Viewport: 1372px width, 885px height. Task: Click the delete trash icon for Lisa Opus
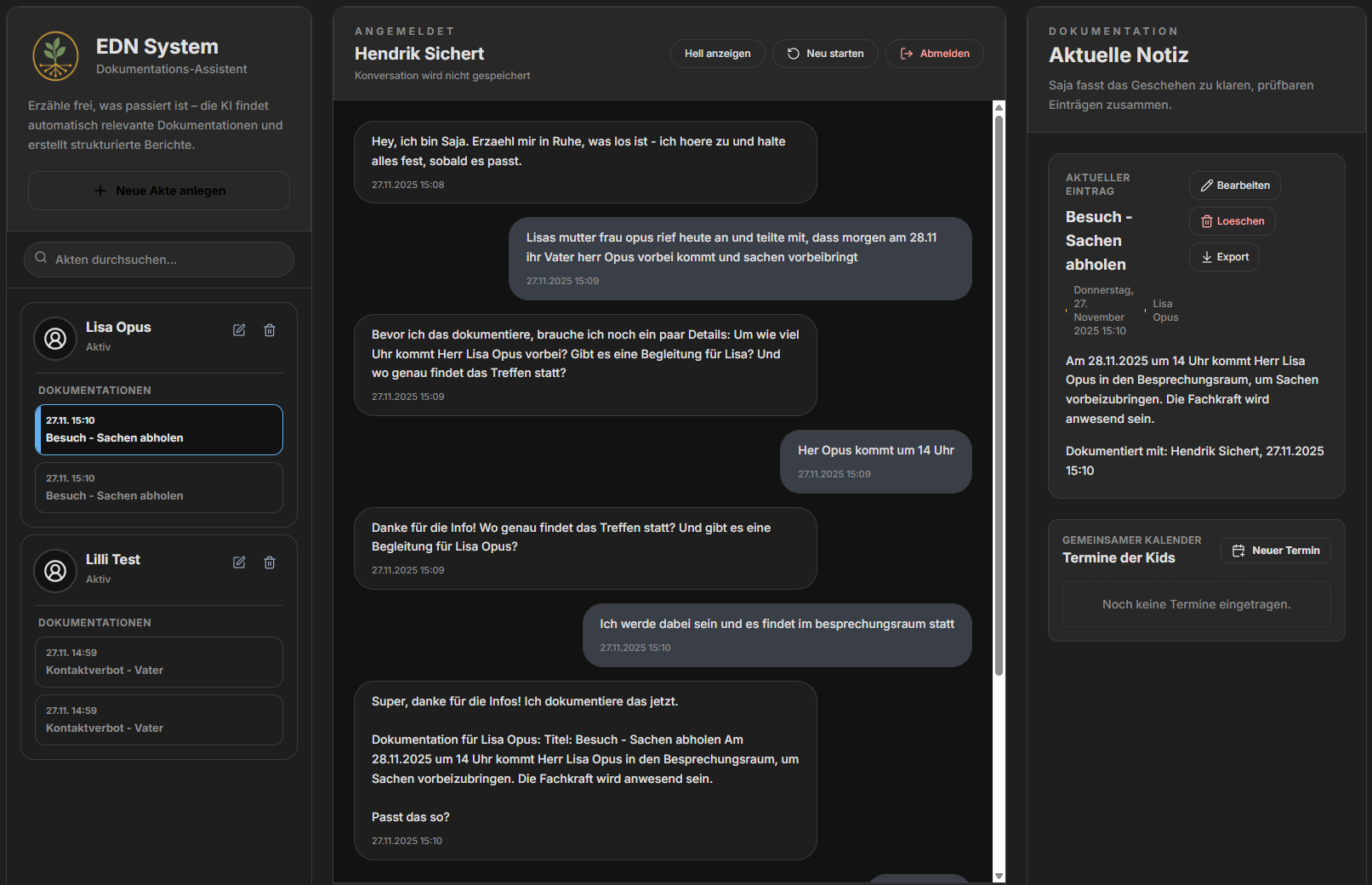pos(270,329)
